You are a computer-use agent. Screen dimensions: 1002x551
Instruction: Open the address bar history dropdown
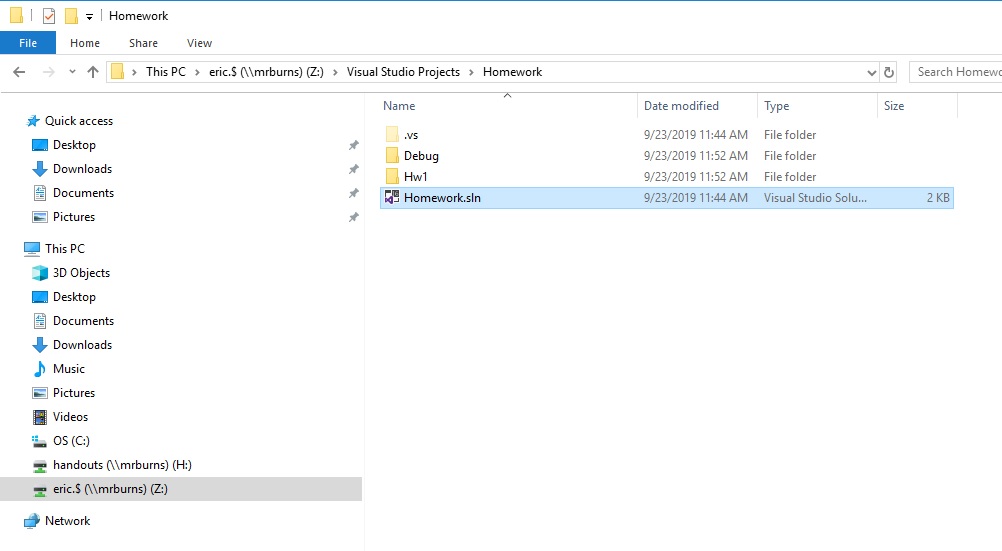coord(871,72)
